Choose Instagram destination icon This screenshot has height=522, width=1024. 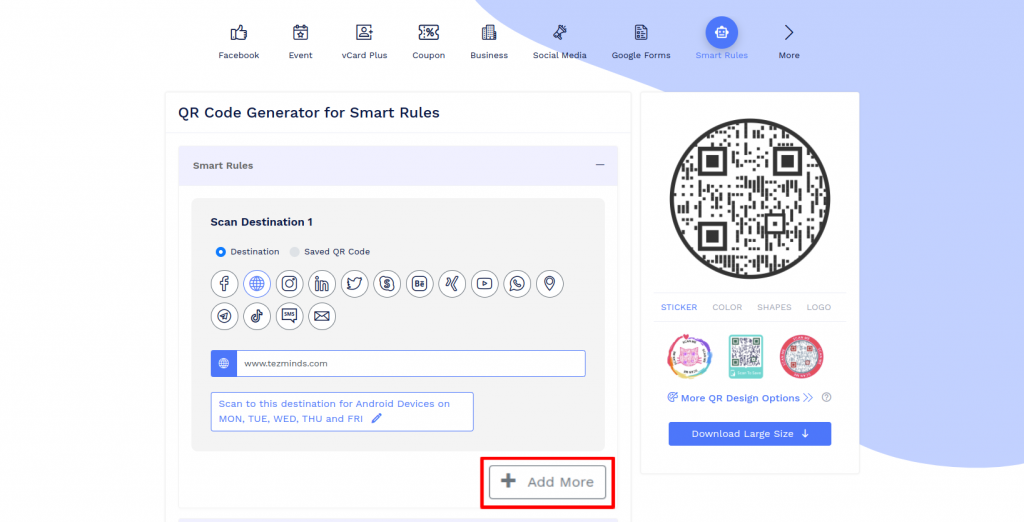pyautogui.click(x=289, y=284)
